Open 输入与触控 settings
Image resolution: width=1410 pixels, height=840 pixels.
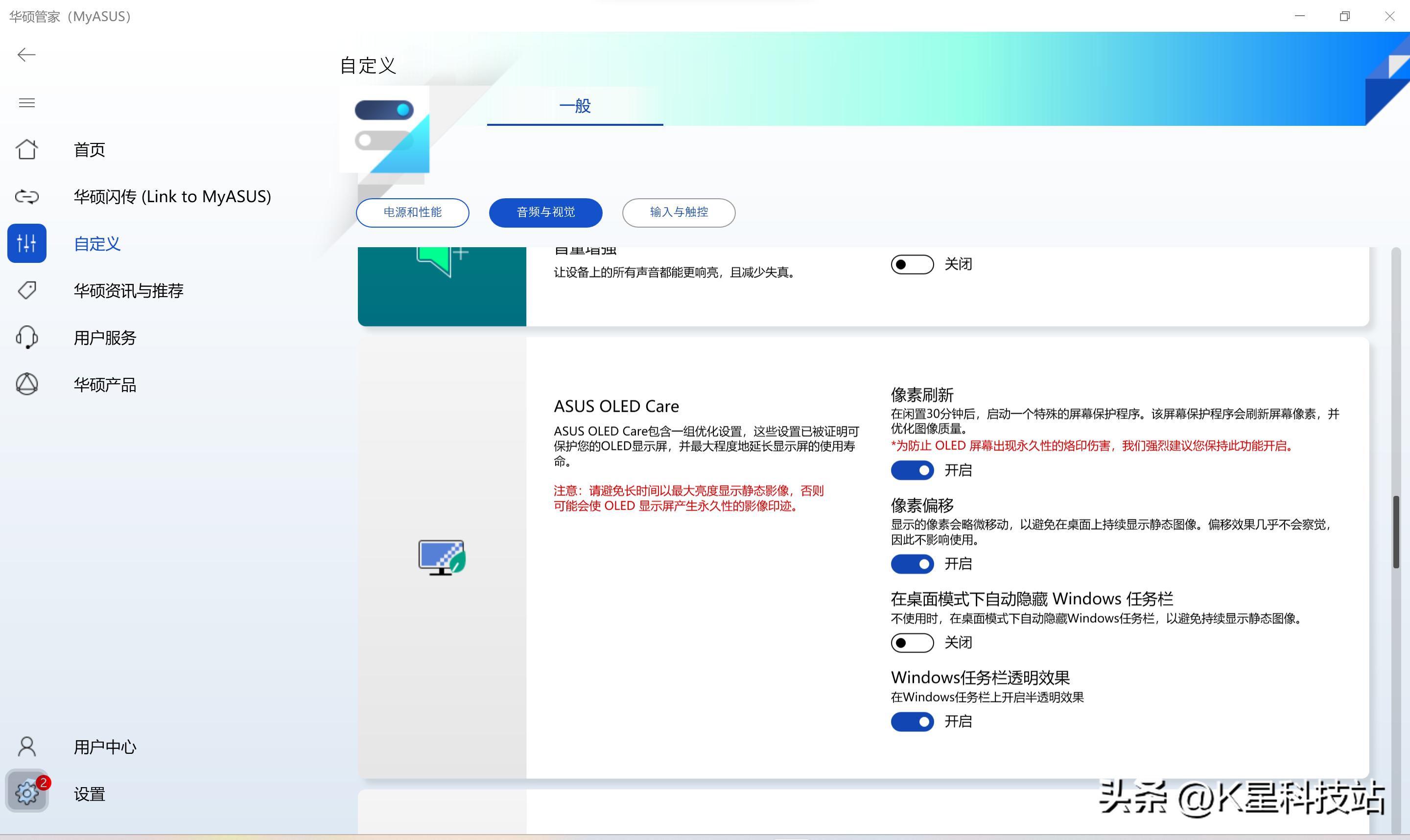(678, 213)
